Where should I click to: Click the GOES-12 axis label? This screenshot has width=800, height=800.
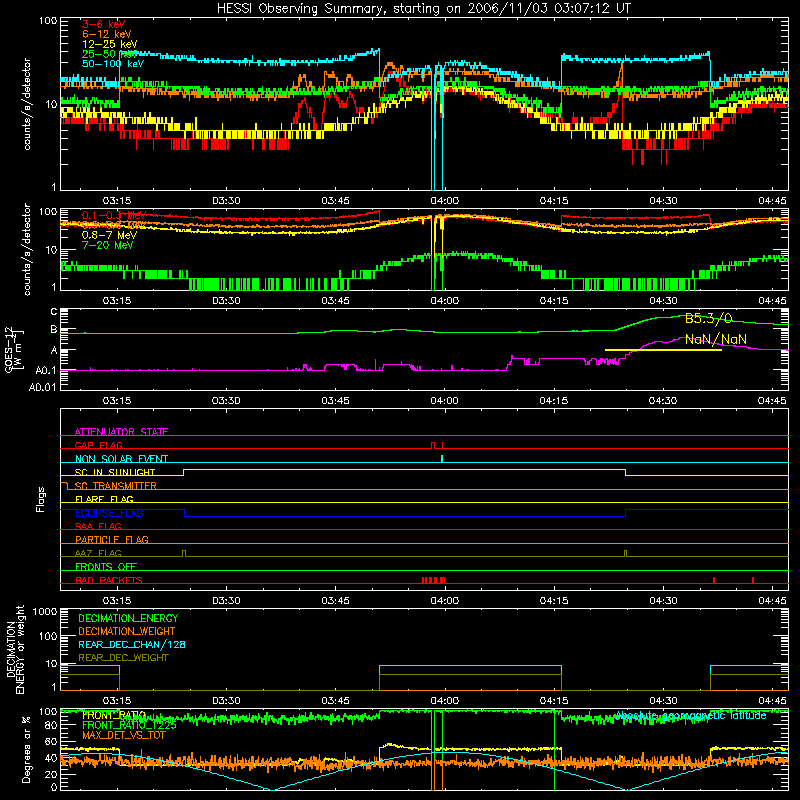coord(13,350)
